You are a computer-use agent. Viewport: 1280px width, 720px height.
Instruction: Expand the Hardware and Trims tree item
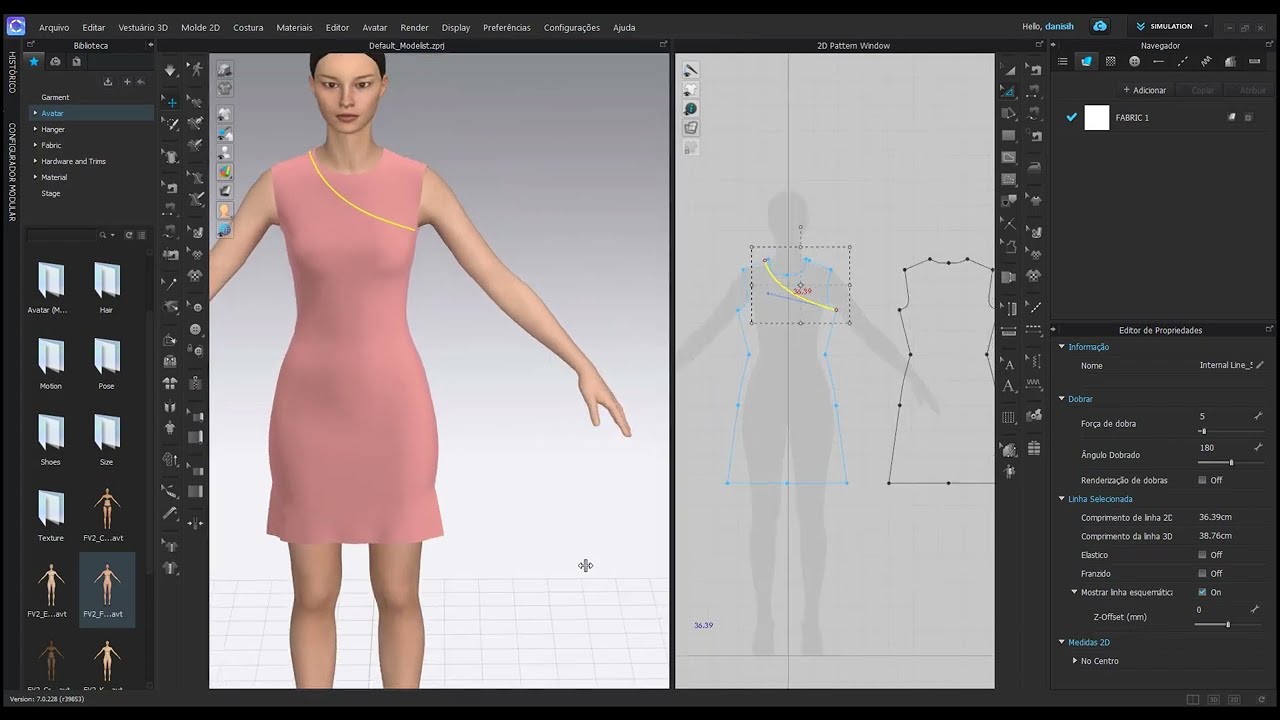(x=35, y=161)
